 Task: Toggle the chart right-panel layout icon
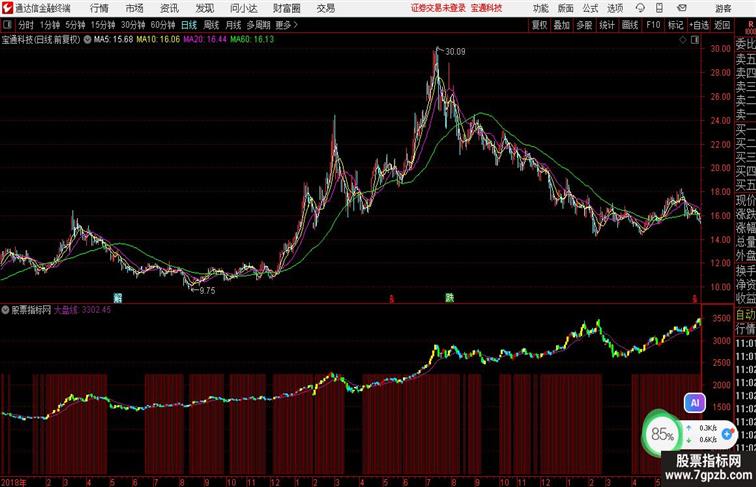(695, 40)
